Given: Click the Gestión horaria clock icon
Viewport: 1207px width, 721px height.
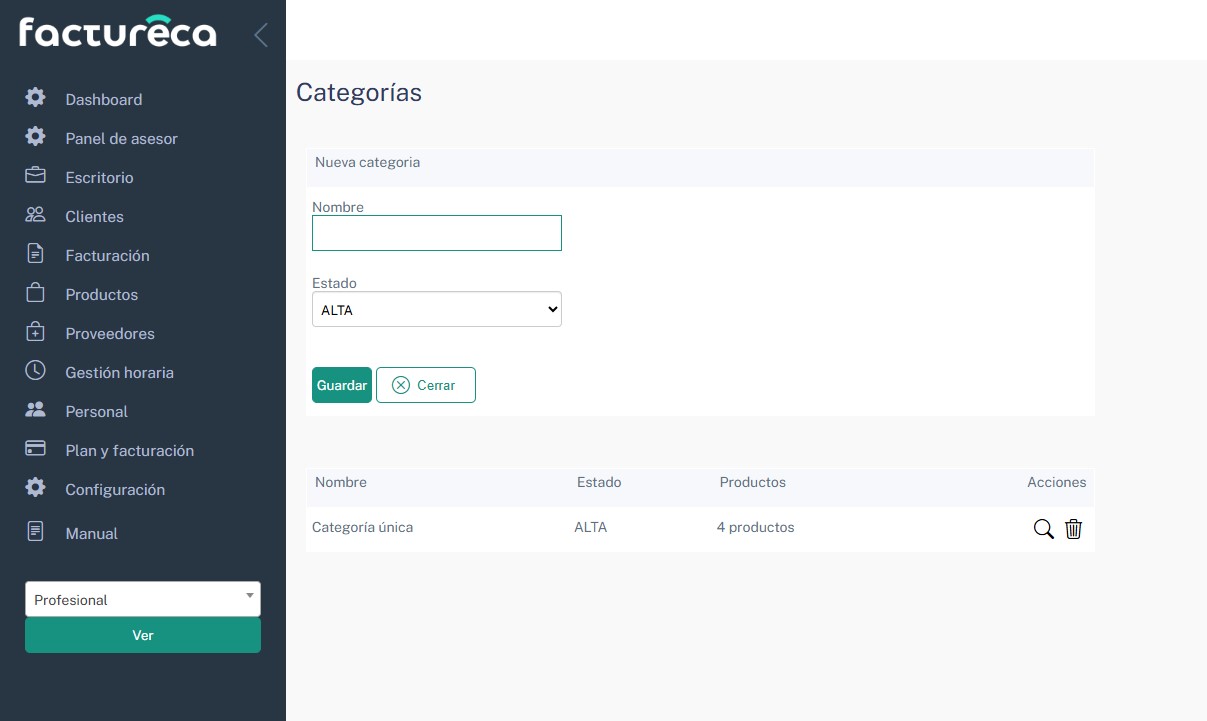Looking at the screenshot, I should 35,371.
